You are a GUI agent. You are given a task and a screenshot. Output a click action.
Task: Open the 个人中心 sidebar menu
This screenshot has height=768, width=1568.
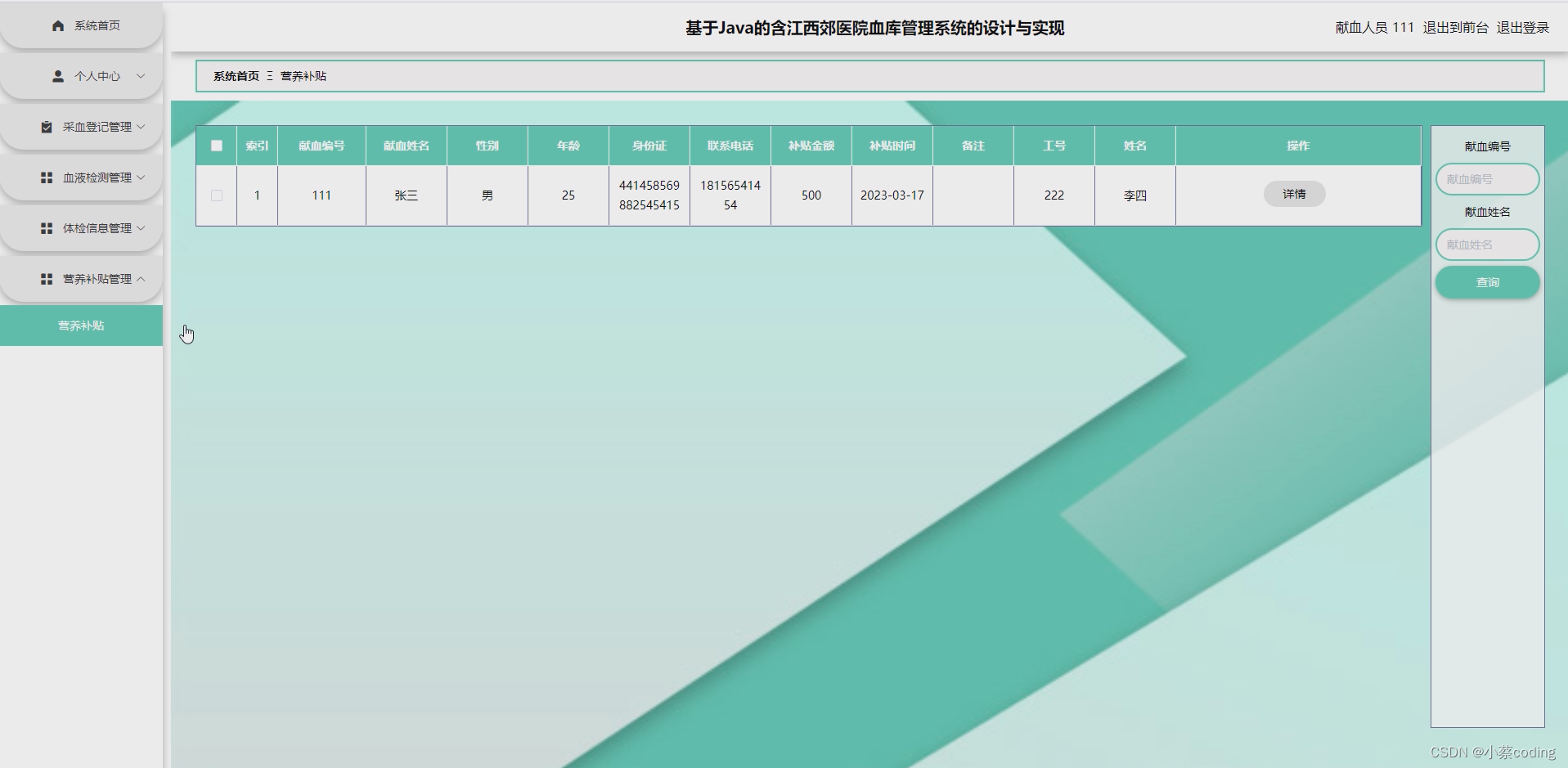81,76
